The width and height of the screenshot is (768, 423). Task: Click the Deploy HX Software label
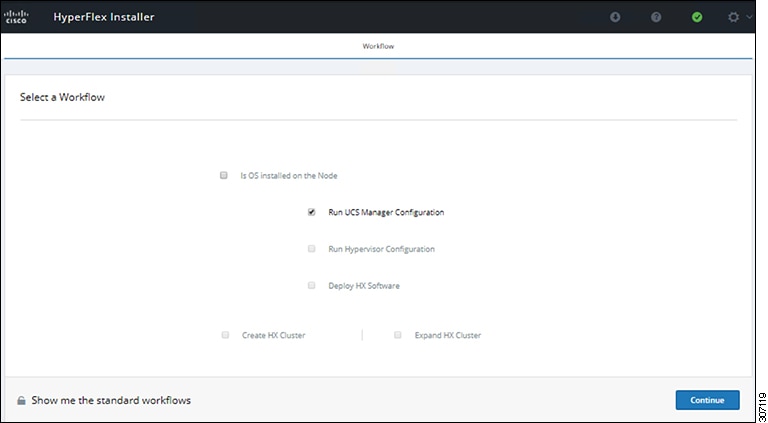click(364, 286)
